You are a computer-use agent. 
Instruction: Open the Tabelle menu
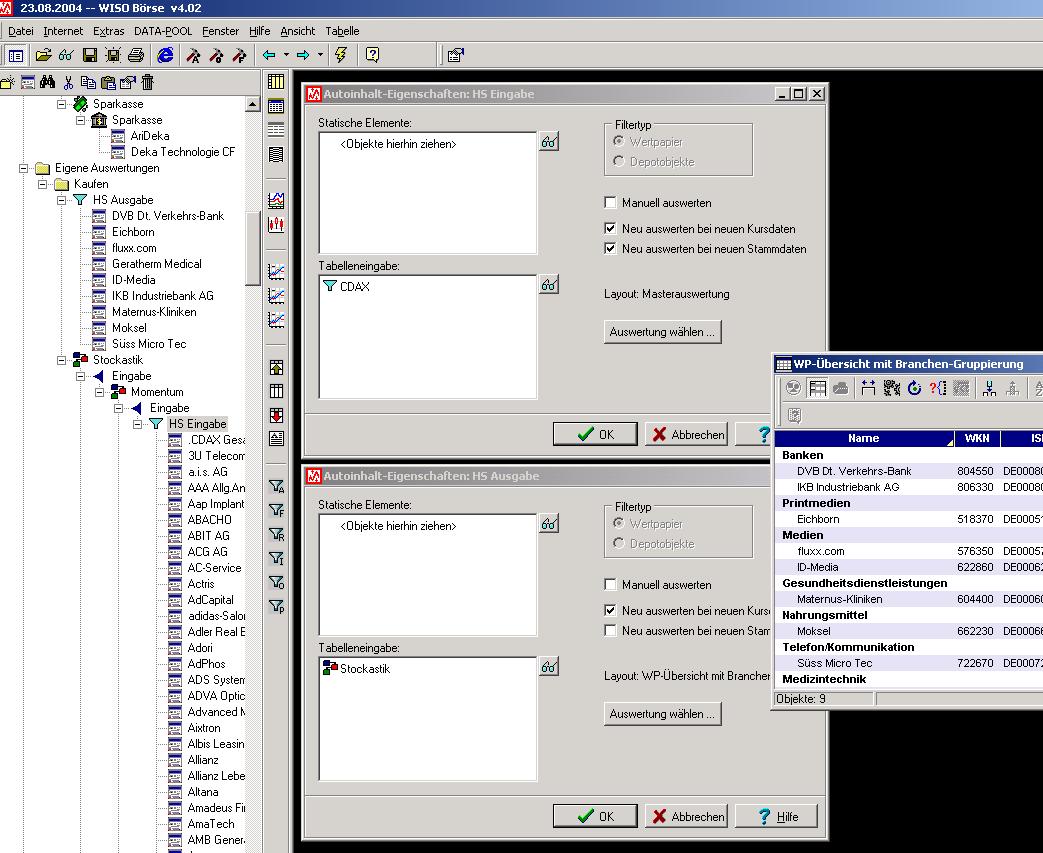point(342,31)
